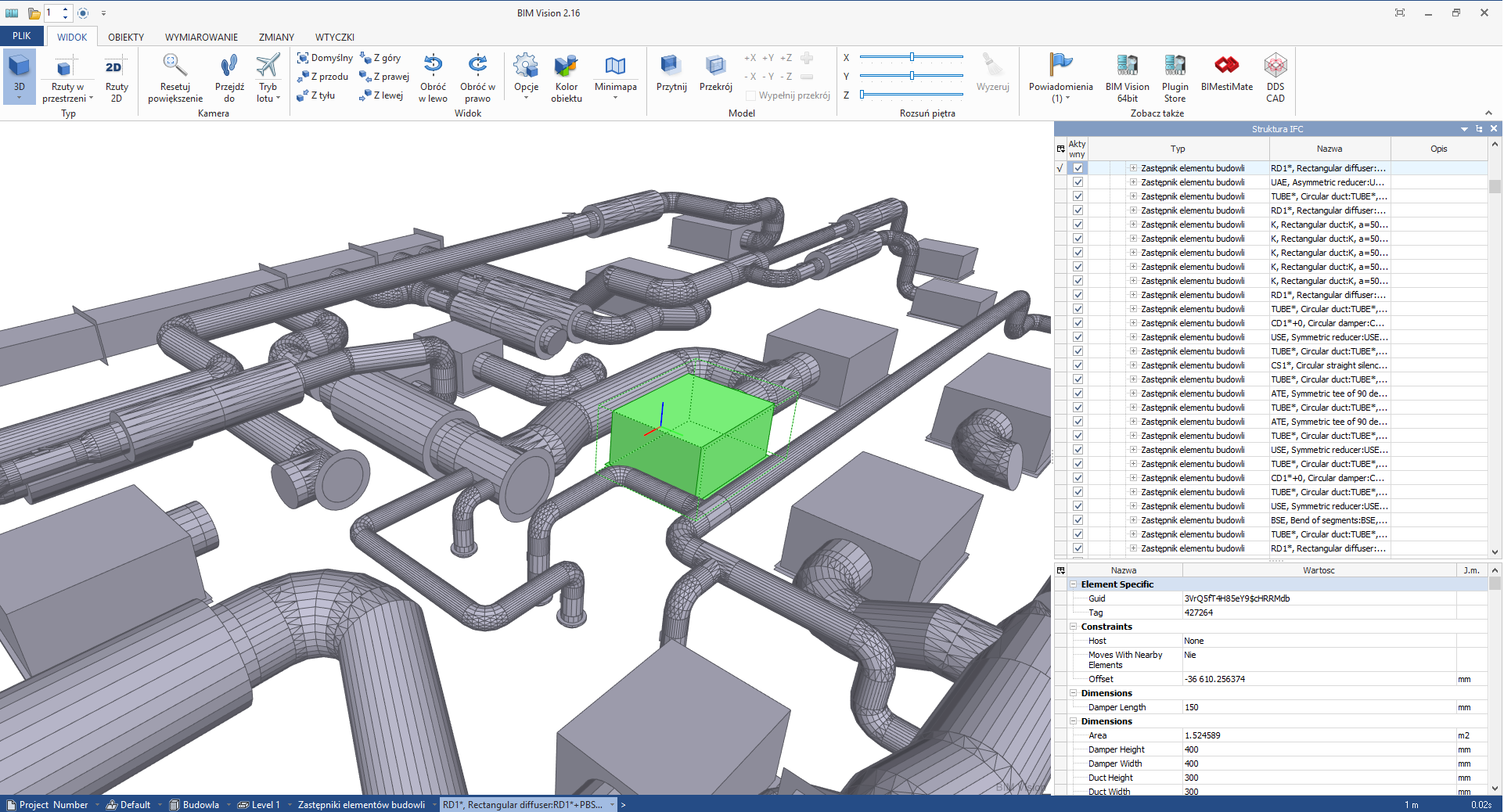Viewport: 1504px width, 812px height.
Task: Open the OBIEKTY ribbon tab
Action: pos(126,37)
